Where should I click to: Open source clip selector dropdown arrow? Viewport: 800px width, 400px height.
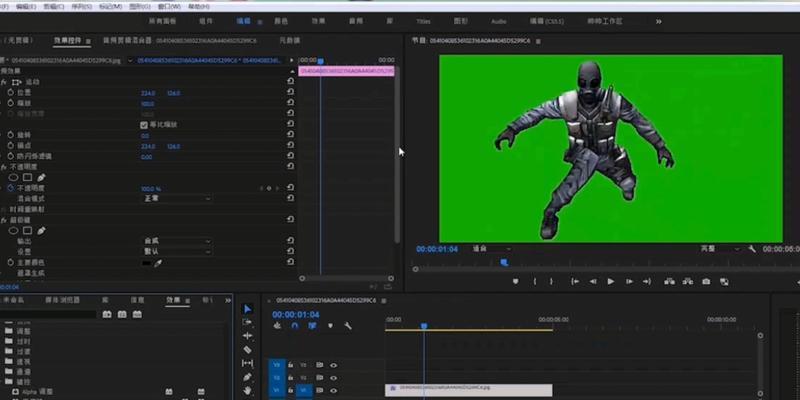[130, 61]
